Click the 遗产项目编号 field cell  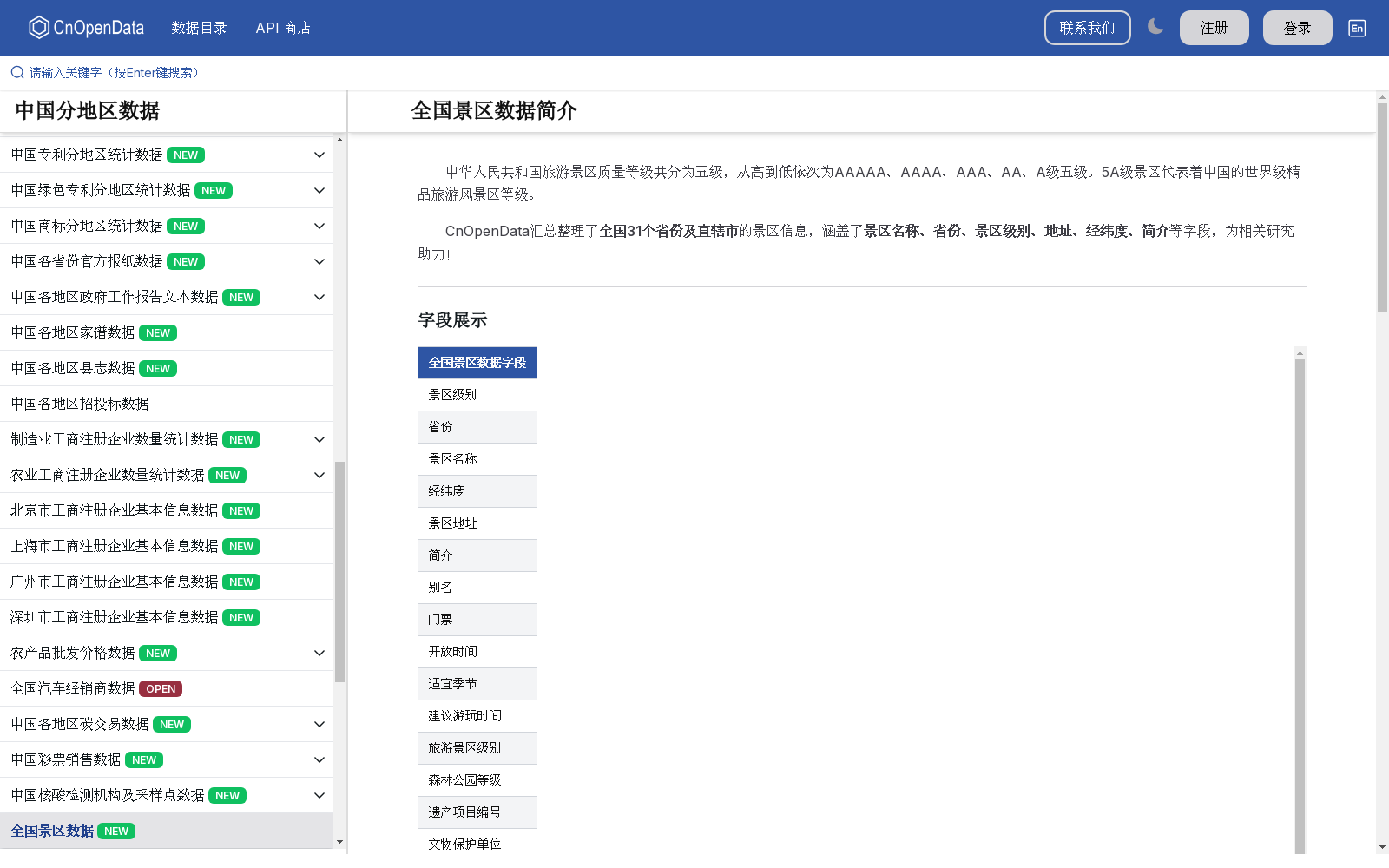(x=477, y=812)
